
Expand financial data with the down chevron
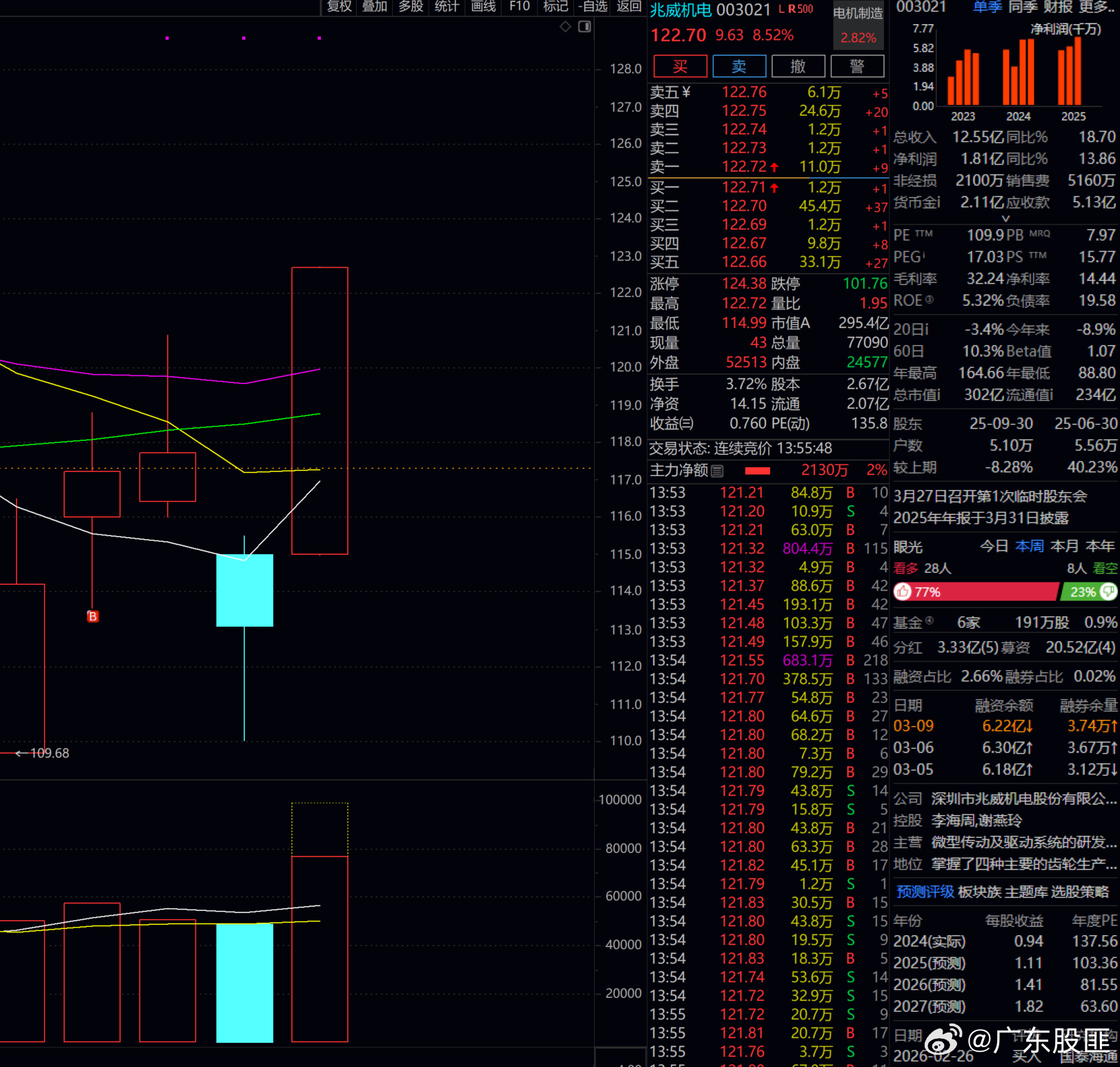[1005, 218]
